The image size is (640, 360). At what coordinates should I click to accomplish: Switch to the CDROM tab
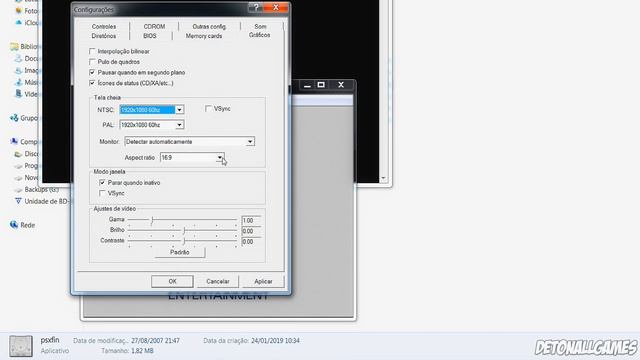coord(154,27)
